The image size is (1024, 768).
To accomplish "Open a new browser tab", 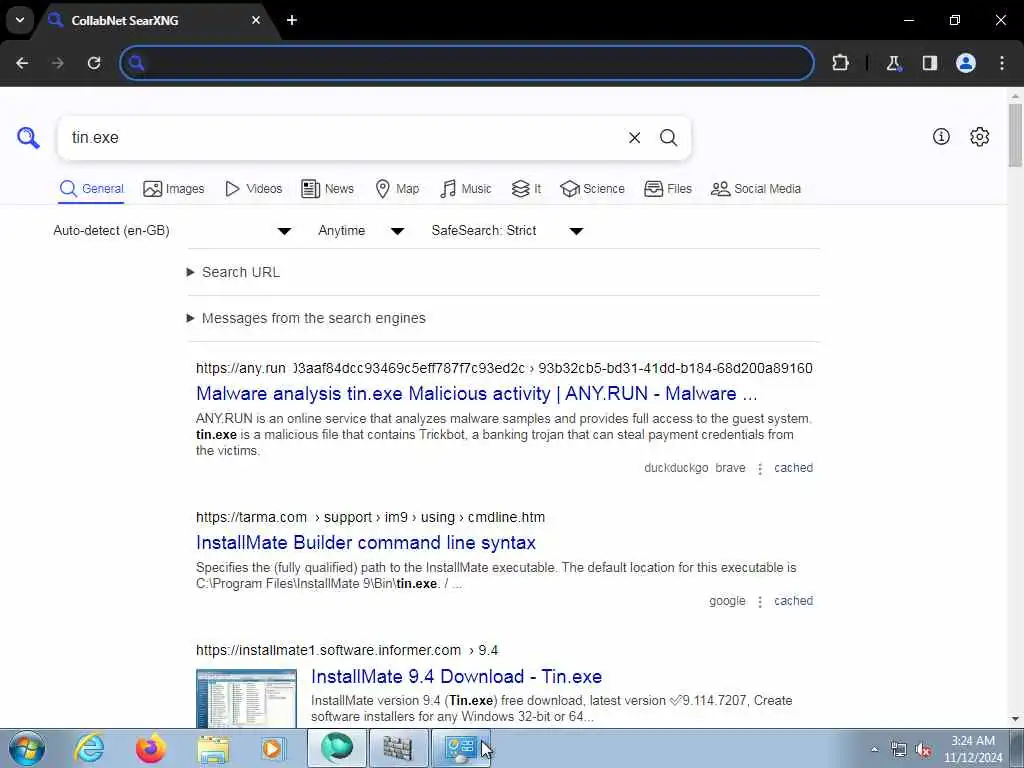I will pyautogui.click(x=292, y=20).
